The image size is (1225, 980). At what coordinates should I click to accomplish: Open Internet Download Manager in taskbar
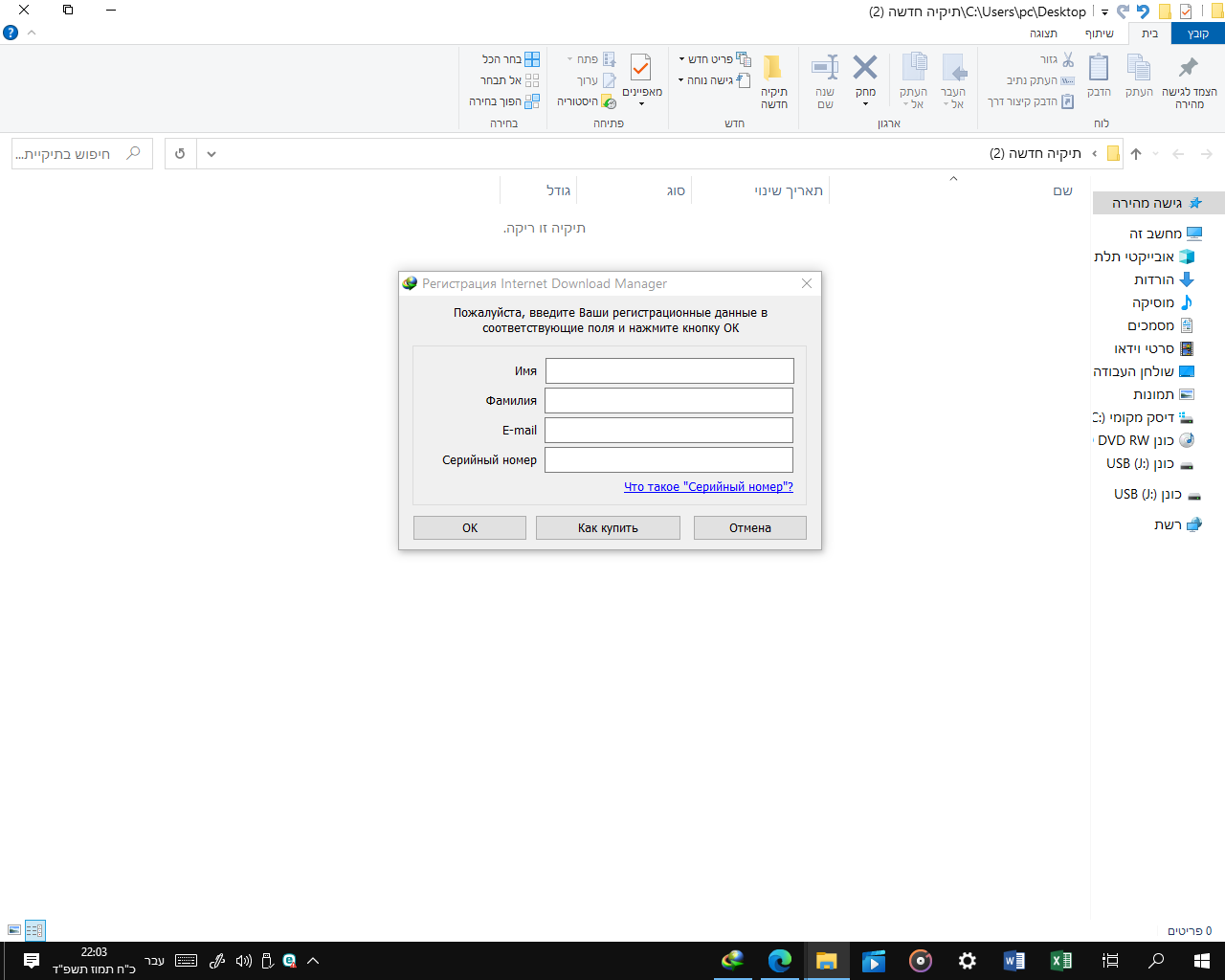733,961
